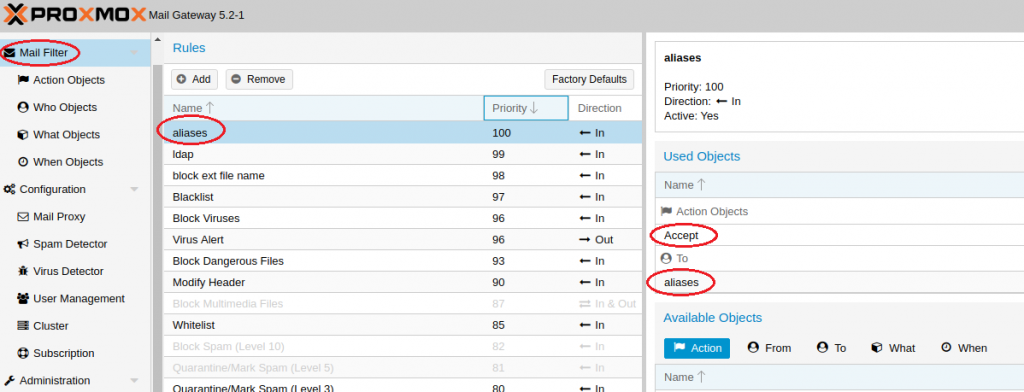
Task: Click Out direction of Virus Alert
Action: tap(596, 240)
